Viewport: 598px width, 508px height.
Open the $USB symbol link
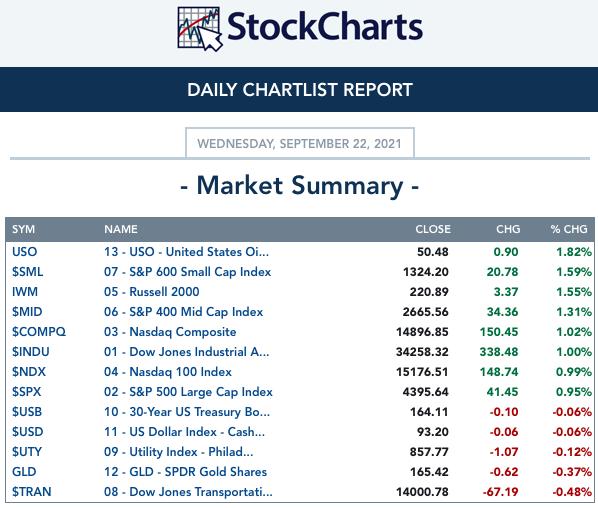pyautogui.click(x=27, y=412)
